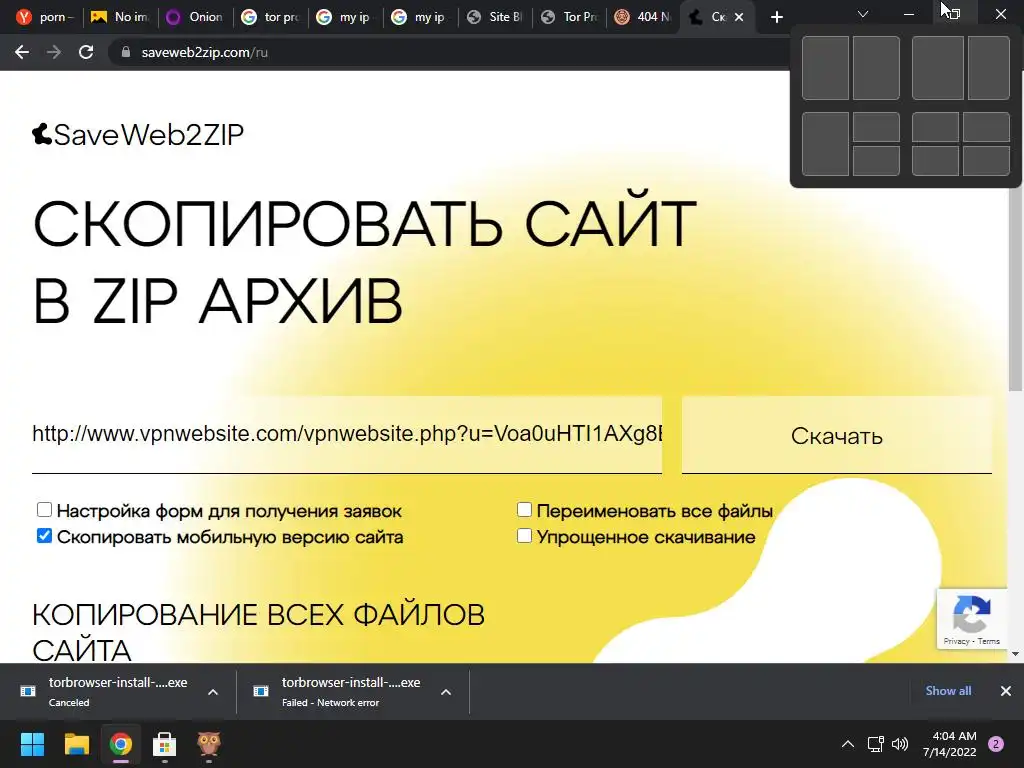Click the network icon in tray
Screen dimensions: 1024x768
pos(875,744)
